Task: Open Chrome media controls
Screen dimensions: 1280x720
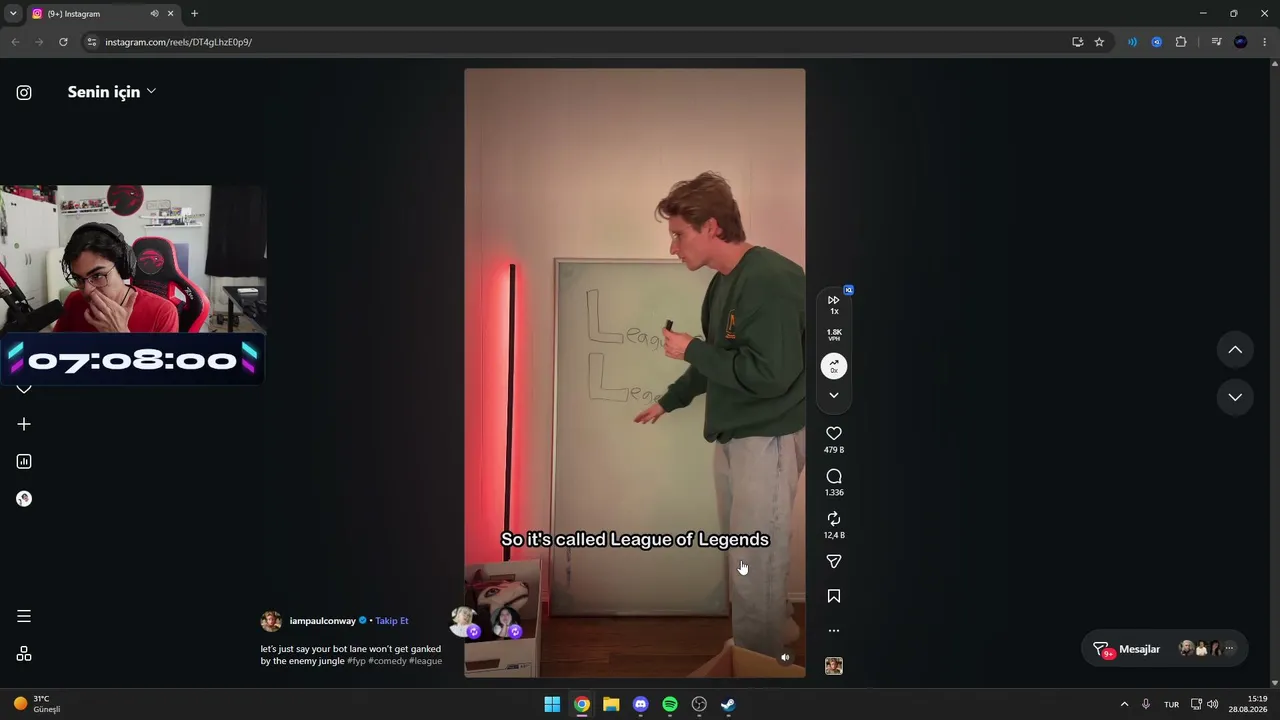Action: click(1216, 42)
